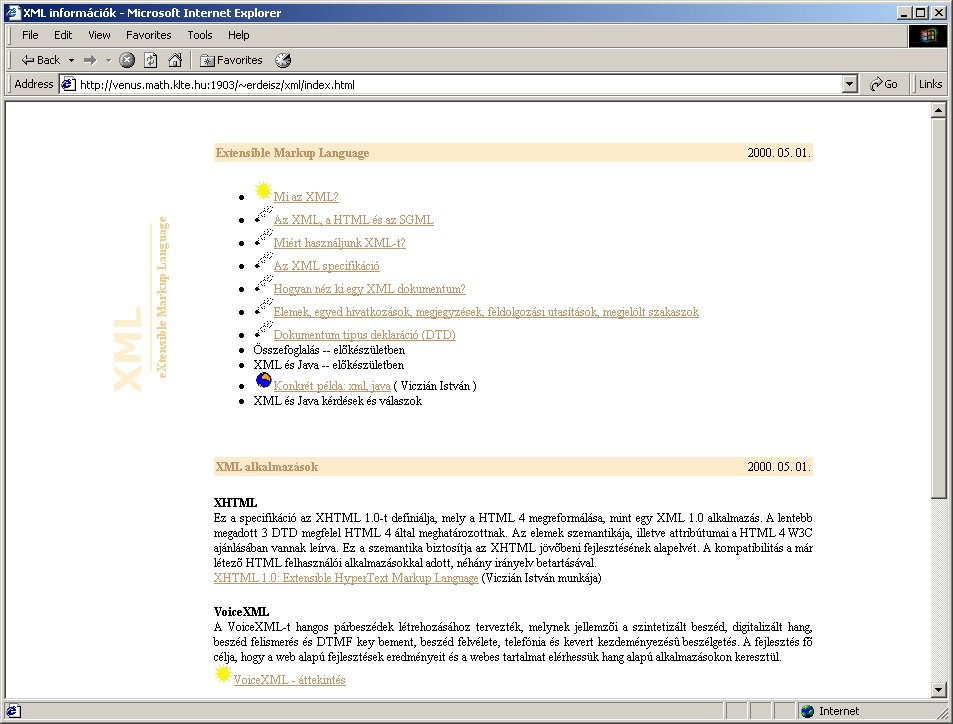Expand the address bar dropdown
Screen dimensions: 953x724
point(850,84)
